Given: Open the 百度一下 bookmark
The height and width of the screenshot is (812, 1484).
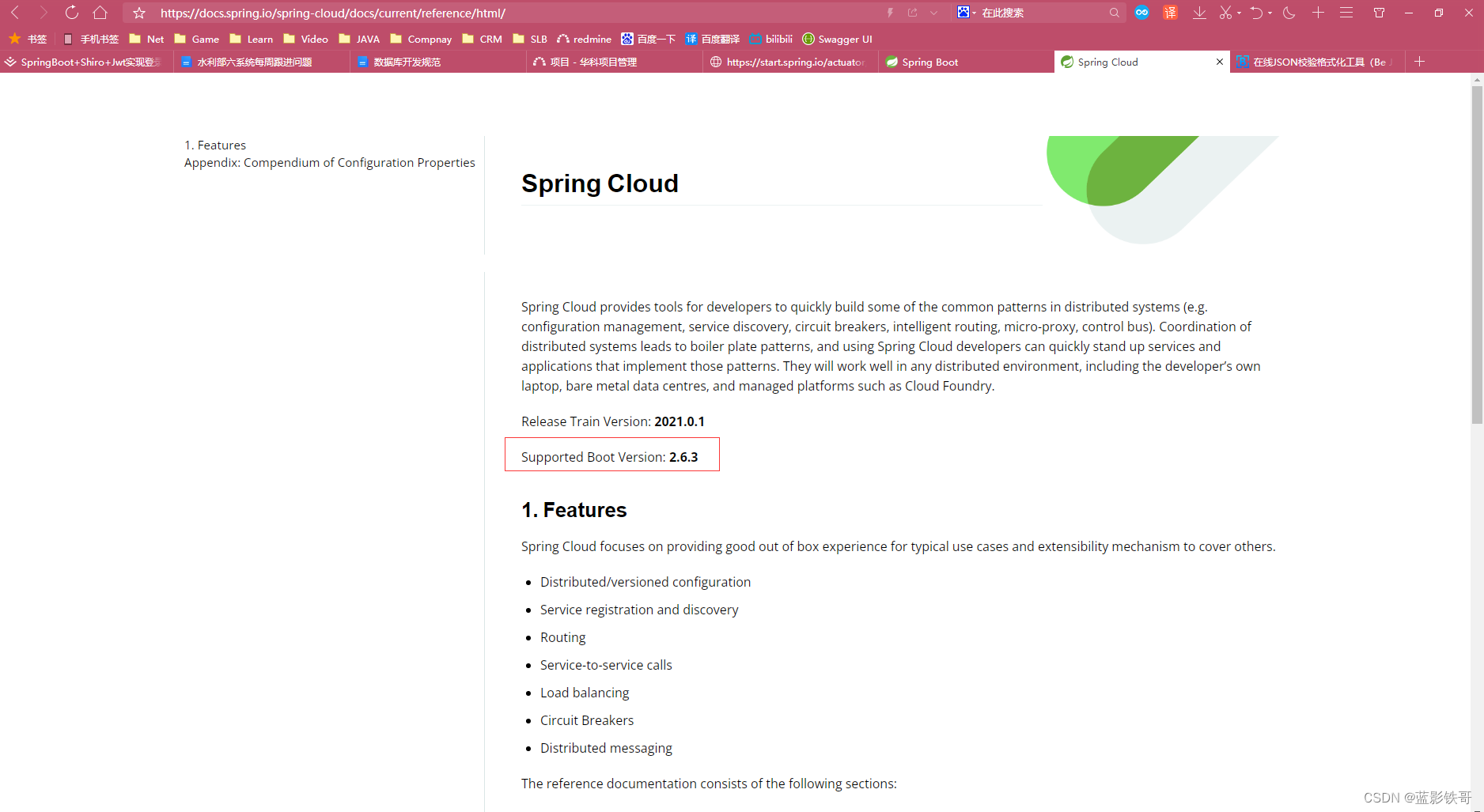Looking at the screenshot, I should pyautogui.click(x=649, y=39).
